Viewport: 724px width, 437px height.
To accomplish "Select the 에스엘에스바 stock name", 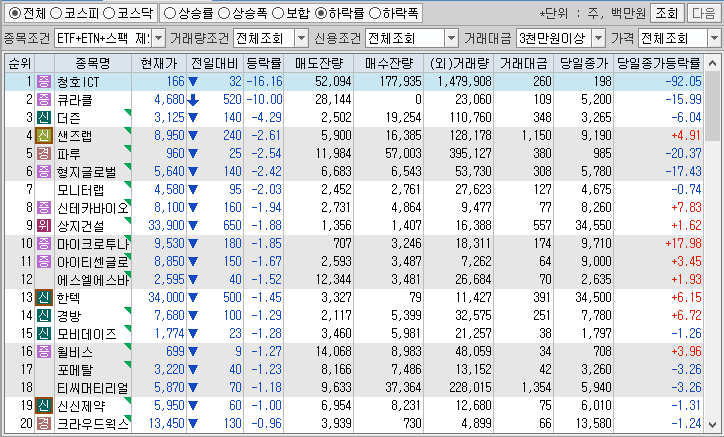I will click(x=93, y=280).
